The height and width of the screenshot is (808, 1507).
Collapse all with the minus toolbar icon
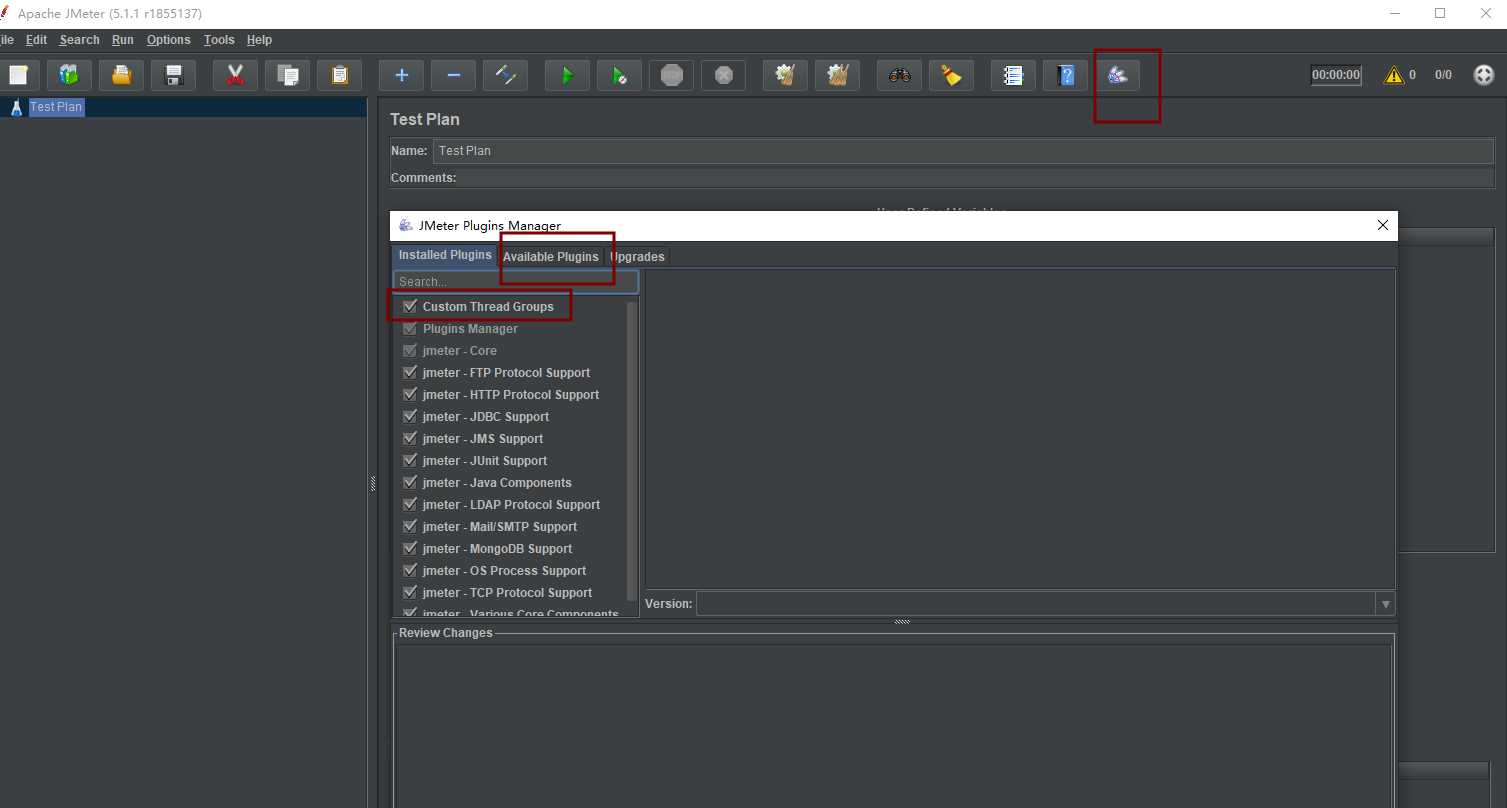(x=453, y=75)
